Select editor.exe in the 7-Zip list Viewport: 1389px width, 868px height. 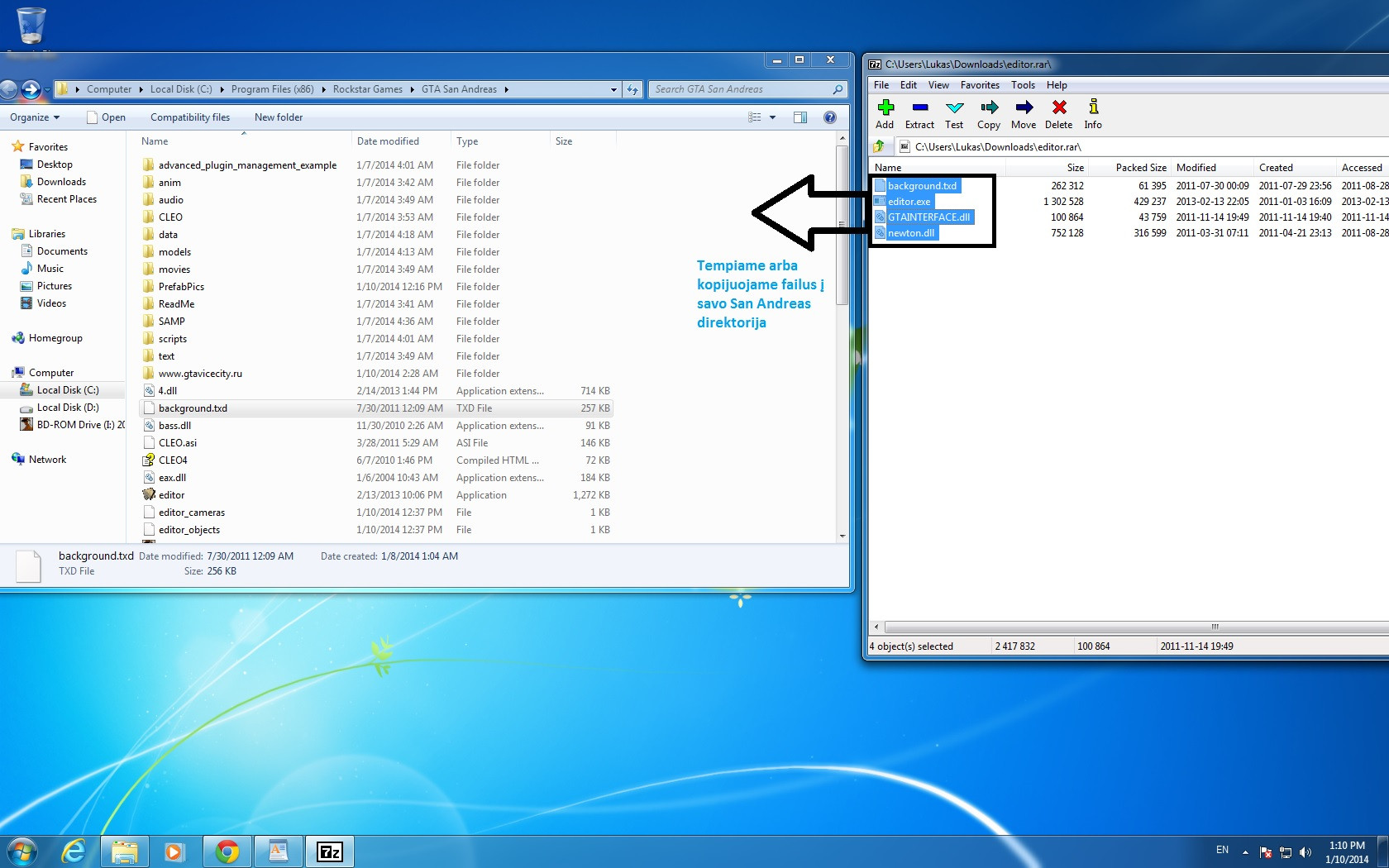904,202
